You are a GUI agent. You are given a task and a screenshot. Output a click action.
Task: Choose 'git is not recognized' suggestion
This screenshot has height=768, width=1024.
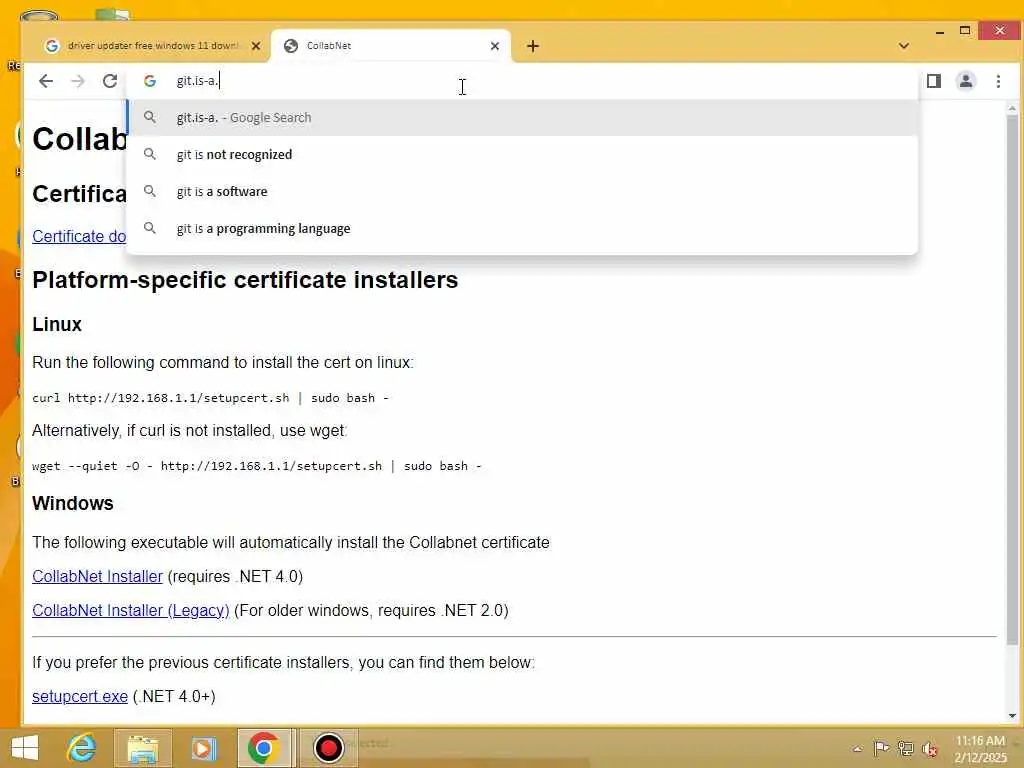point(522,155)
